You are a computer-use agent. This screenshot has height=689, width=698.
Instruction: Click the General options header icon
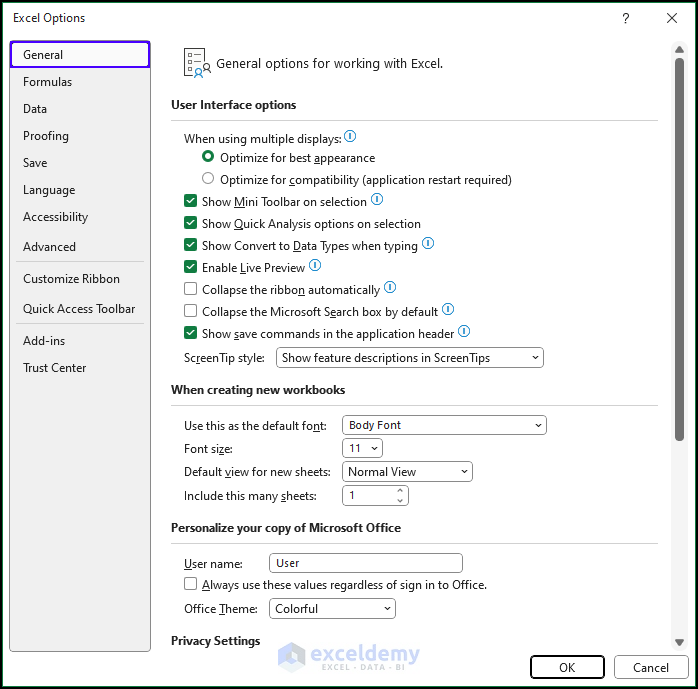pyautogui.click(x=197, y=63)
